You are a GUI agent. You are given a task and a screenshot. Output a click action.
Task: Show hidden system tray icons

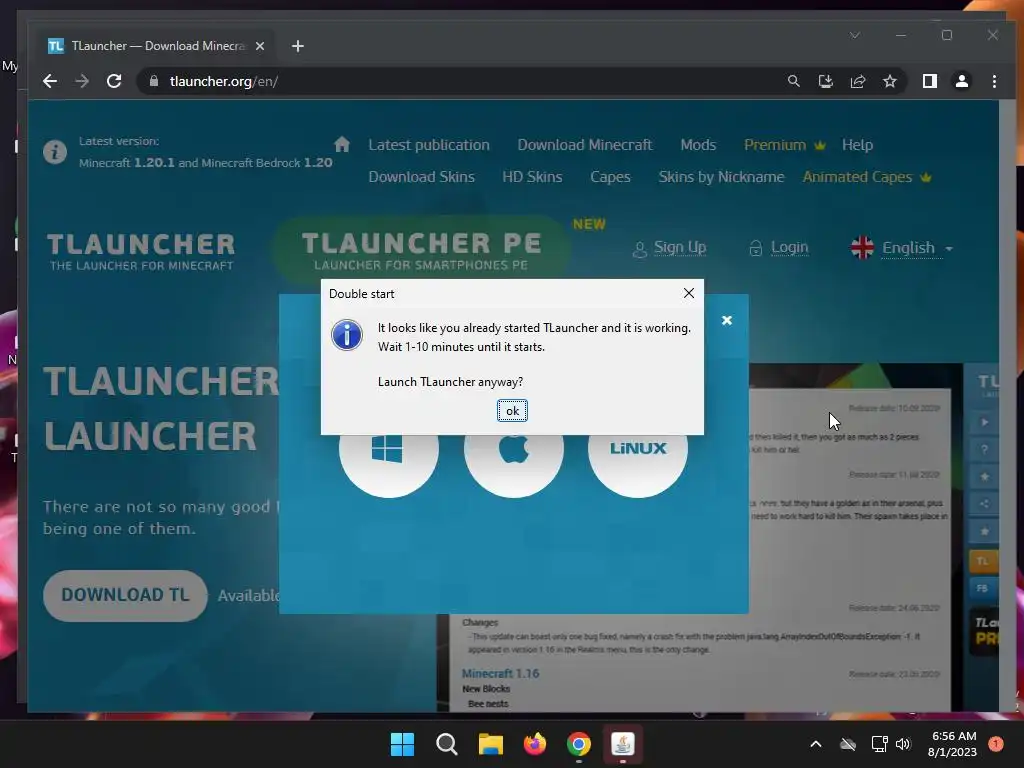click(x=816, y=744)
